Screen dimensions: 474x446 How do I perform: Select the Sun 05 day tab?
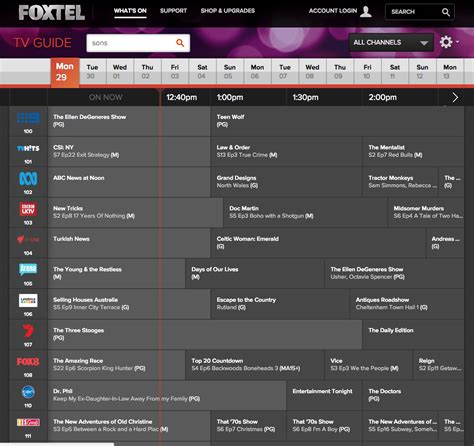230,72
